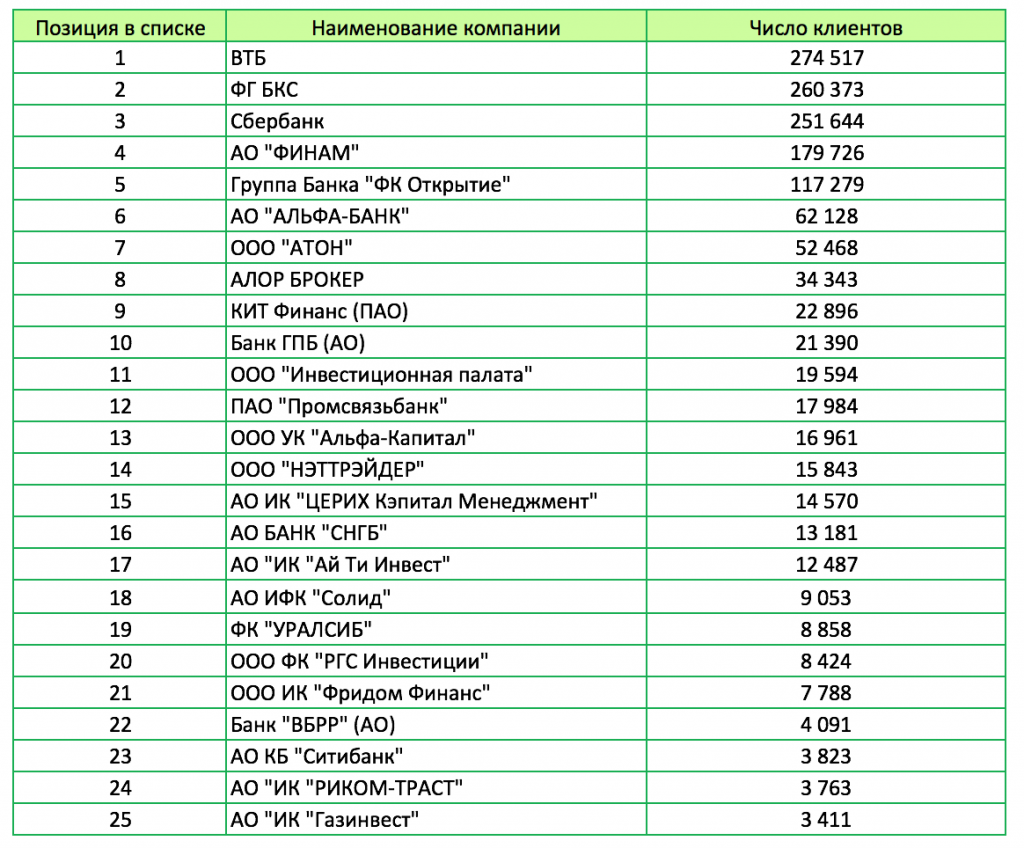
Task: Click the client count 7 788
Action: click(x=826, y=693)
